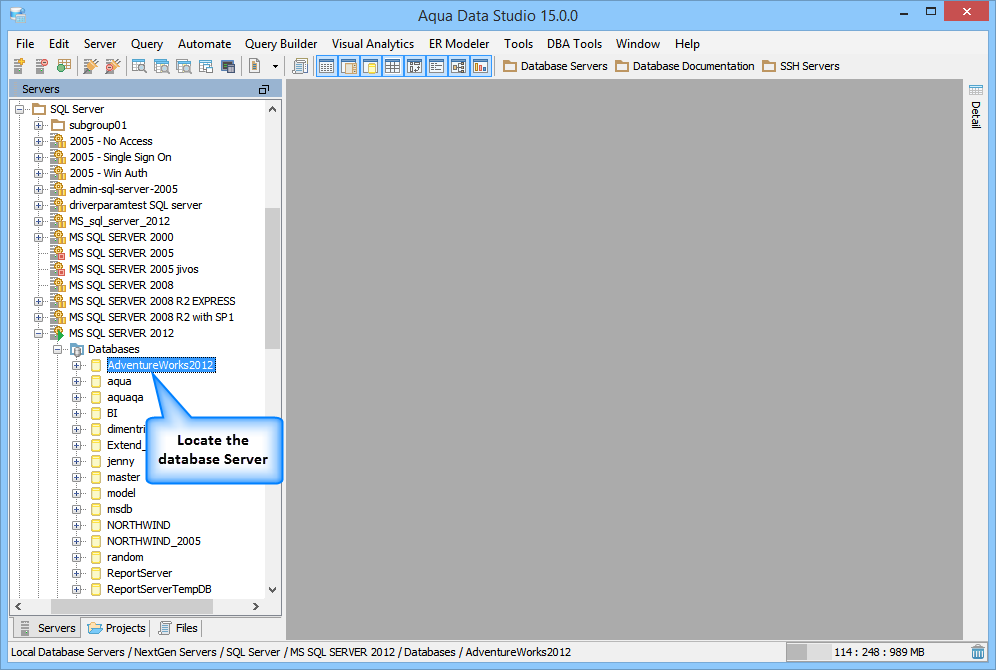Click the scroll script icon in toolbar
The height and width of the screenshot is (670, 996).
299,65
